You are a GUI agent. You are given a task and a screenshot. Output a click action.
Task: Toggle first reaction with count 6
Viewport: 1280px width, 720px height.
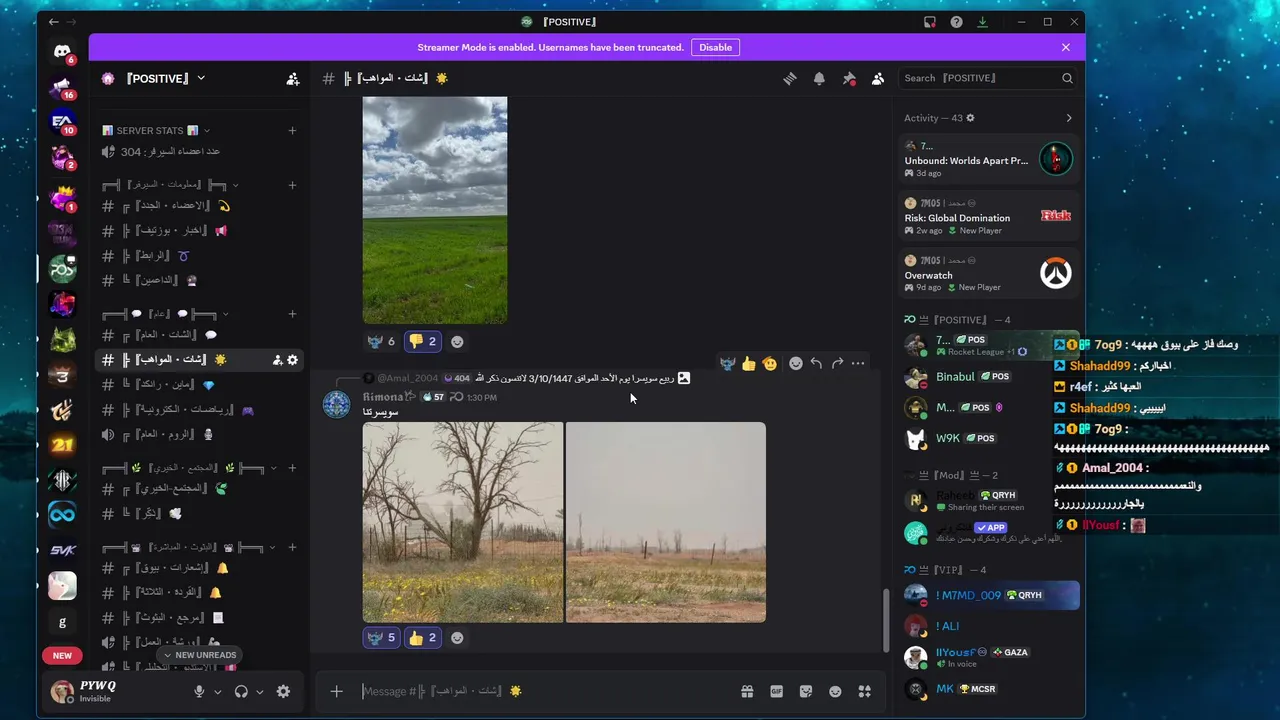381,341
